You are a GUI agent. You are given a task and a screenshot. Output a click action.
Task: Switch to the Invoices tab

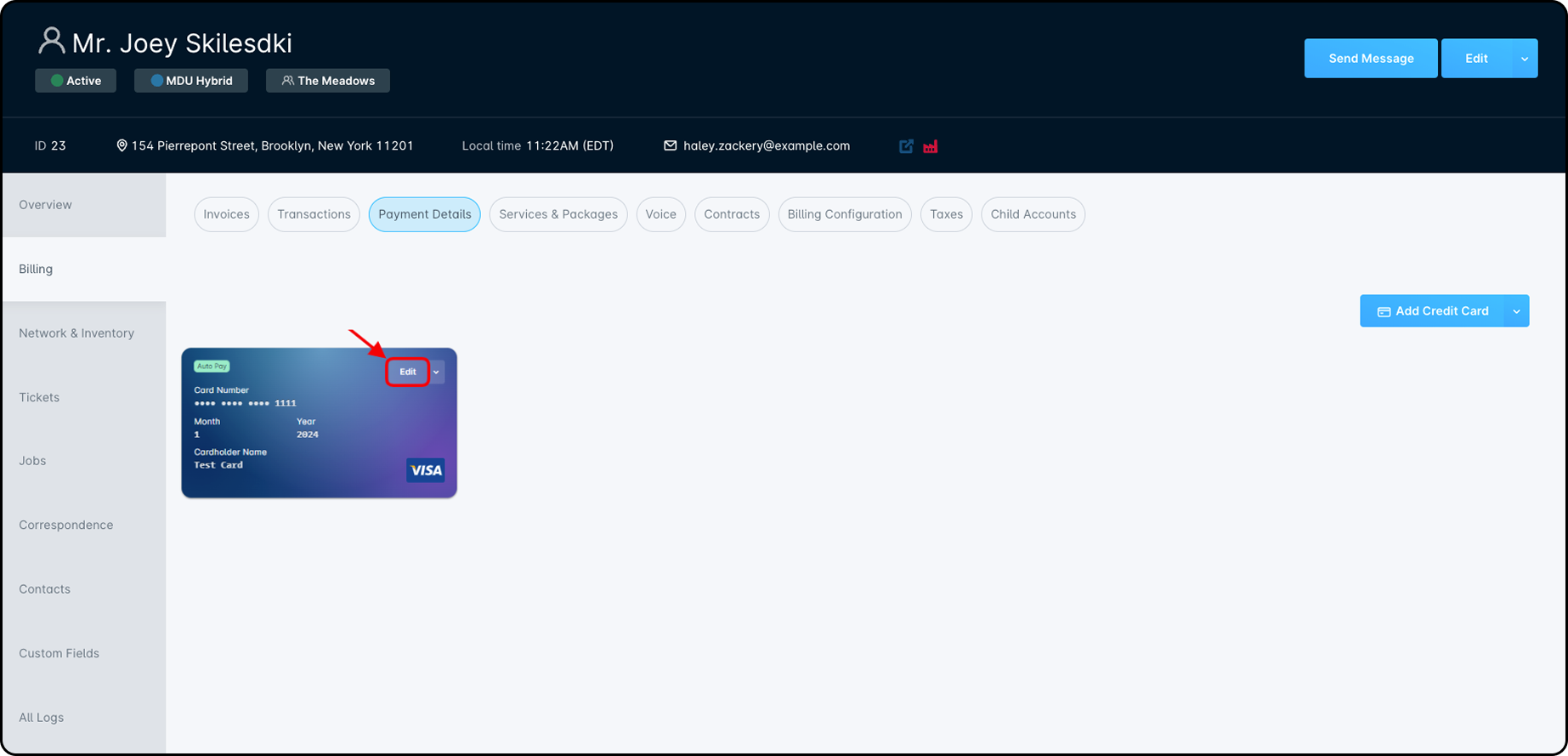(226, 214)
